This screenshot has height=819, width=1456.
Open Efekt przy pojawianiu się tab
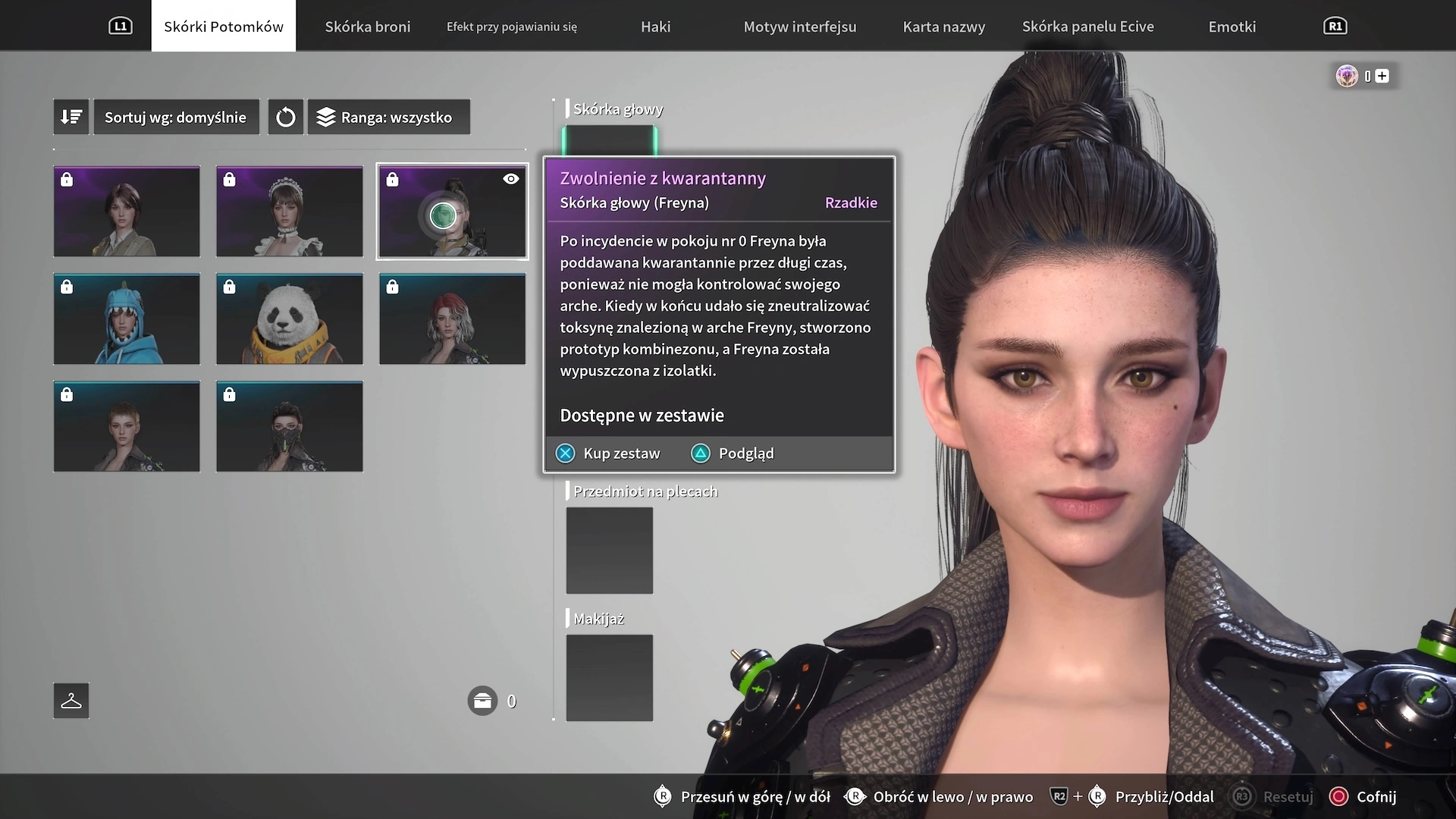tap(512, 27)
